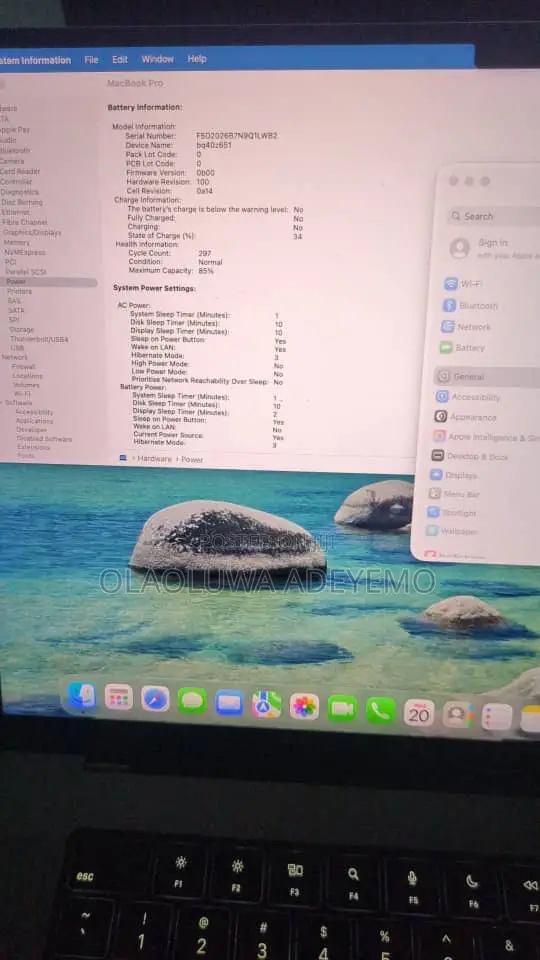Select Card Reader in hardware list
This screenshot has width=540, height=960.
(x=20, y=171)
